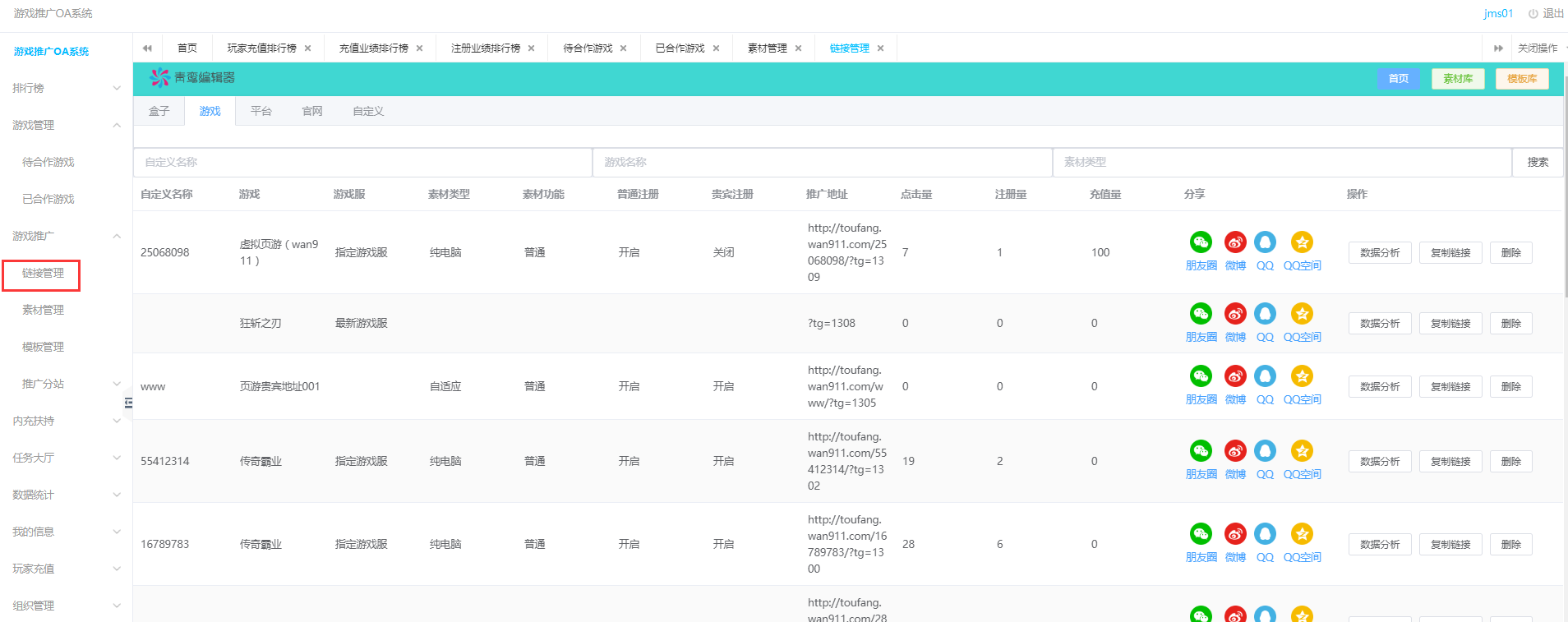Screen dimensions: 1568x622
Task: Close the 素材管理 tab
Action: click(798, 48)
